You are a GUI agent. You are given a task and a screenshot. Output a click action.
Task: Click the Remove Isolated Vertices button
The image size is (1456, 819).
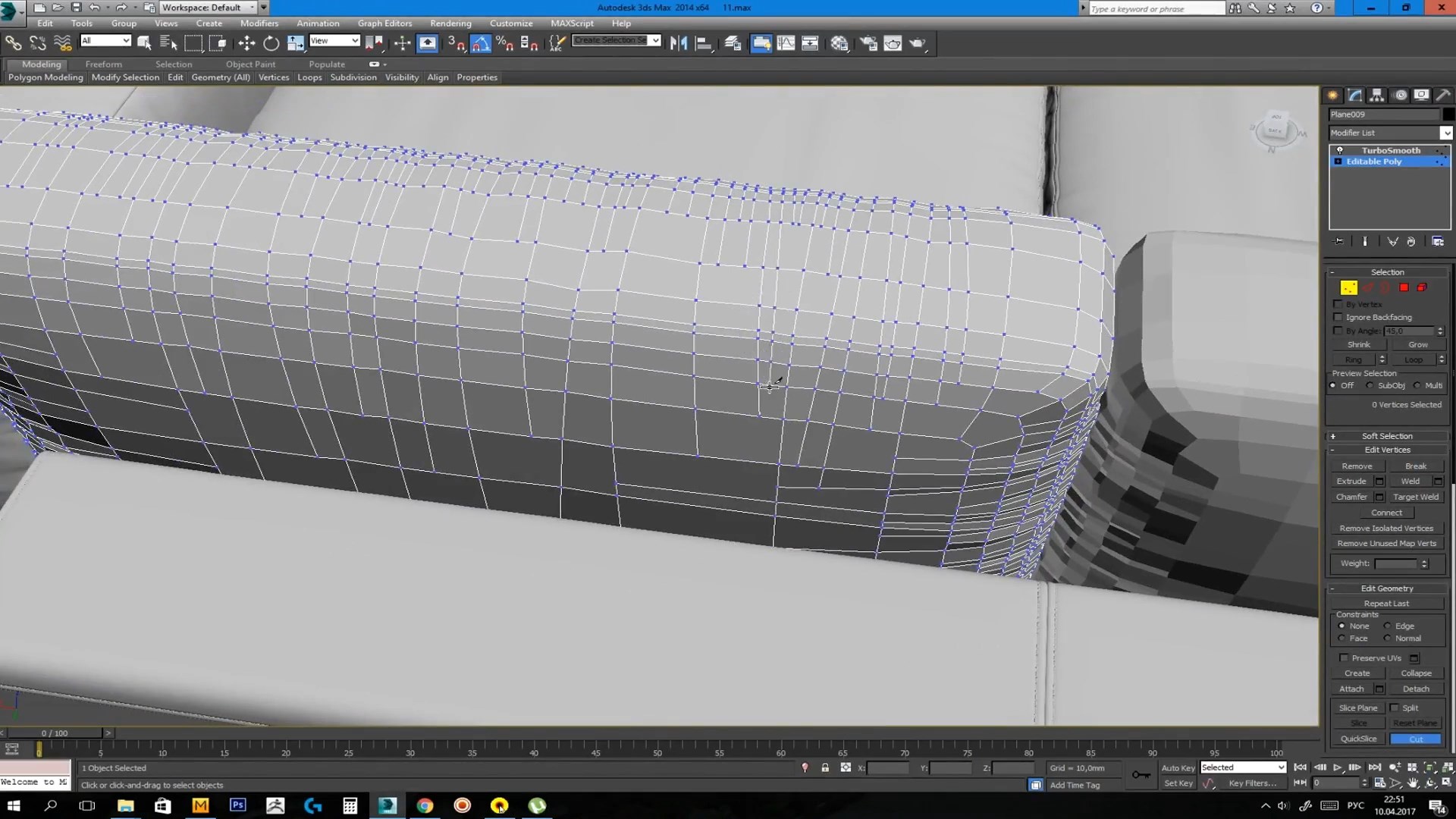point(1386,529)
